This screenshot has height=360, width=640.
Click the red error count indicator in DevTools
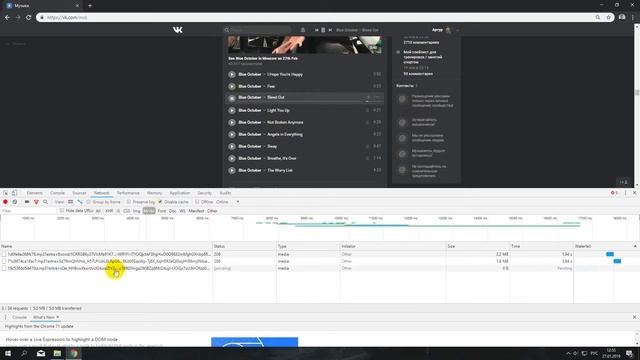pyautogui.click(x=614, y=193)
